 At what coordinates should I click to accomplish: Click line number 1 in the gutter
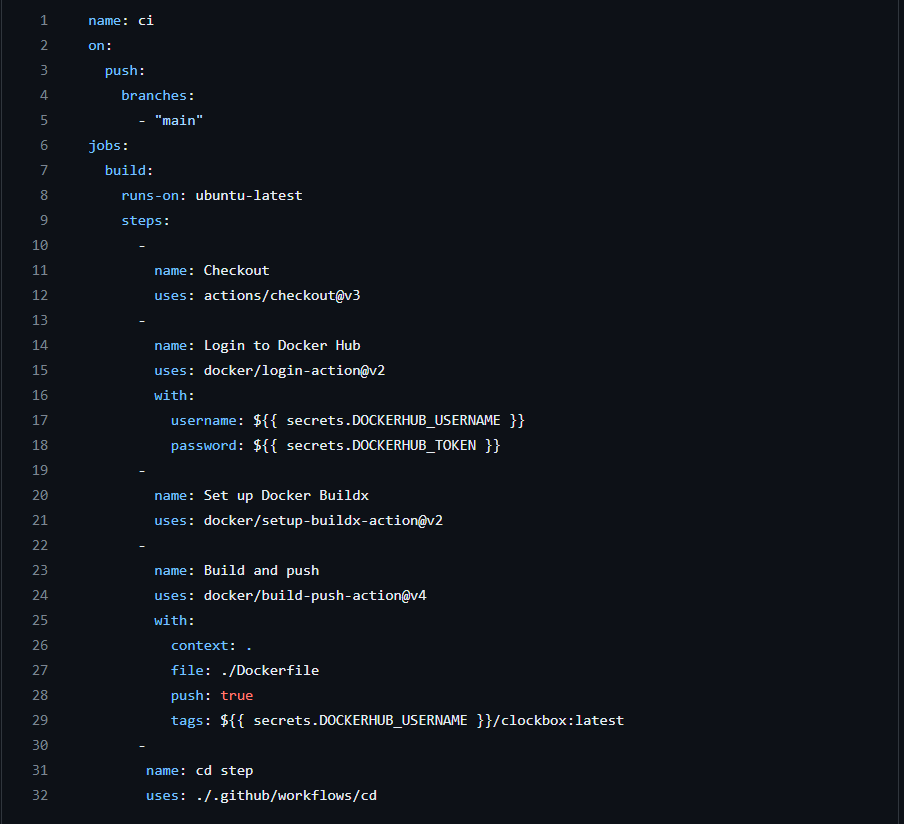(41, 20)
